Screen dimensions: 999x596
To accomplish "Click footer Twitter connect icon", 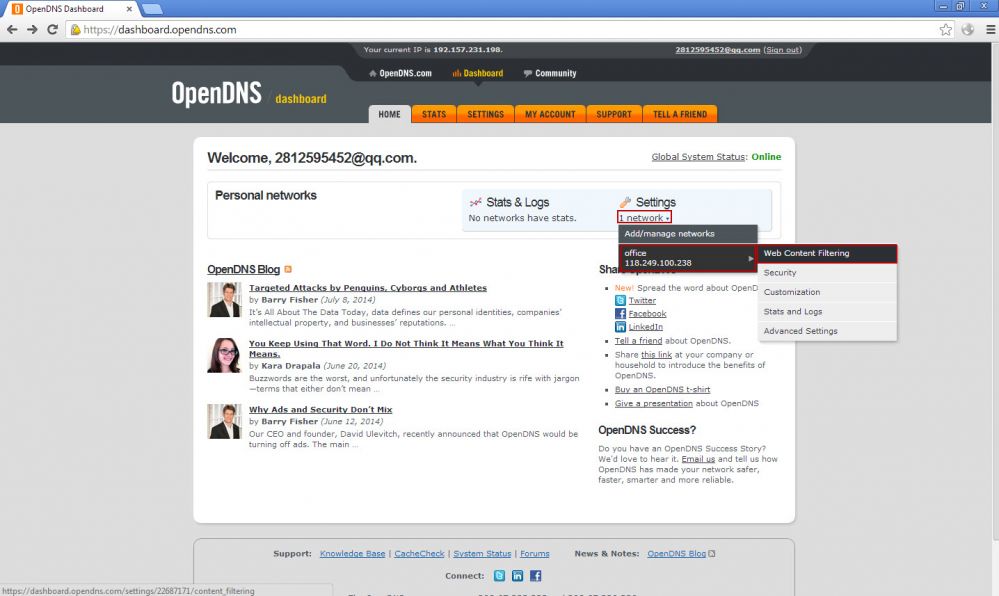I will (x=500, y=576).
